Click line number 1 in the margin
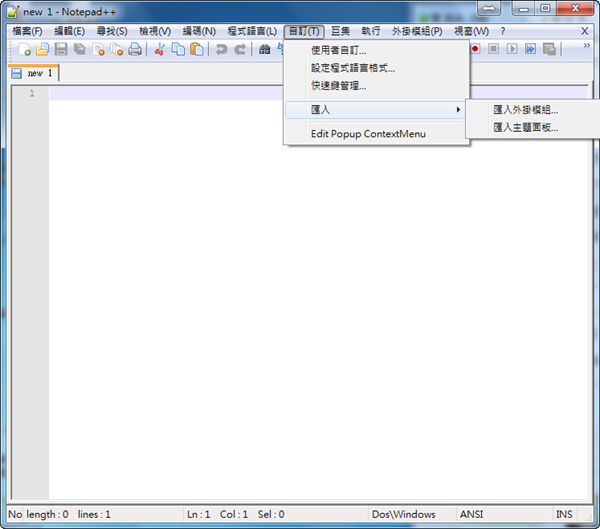600x529 pixels. tap(32, 93)
